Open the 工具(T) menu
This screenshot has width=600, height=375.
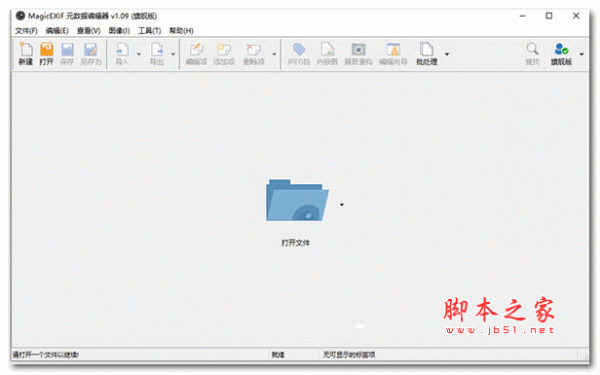(x=149, y=31)
